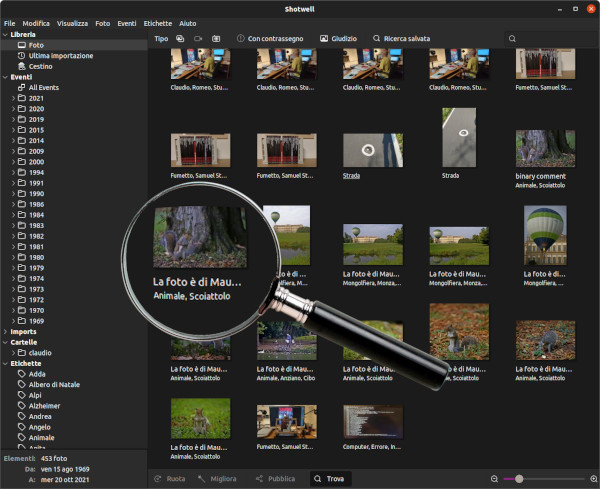The height and width of the screenshot is (489, 600).
Task: Open the Ricerca salvata dropdown
Action: (x=401, y=38)
